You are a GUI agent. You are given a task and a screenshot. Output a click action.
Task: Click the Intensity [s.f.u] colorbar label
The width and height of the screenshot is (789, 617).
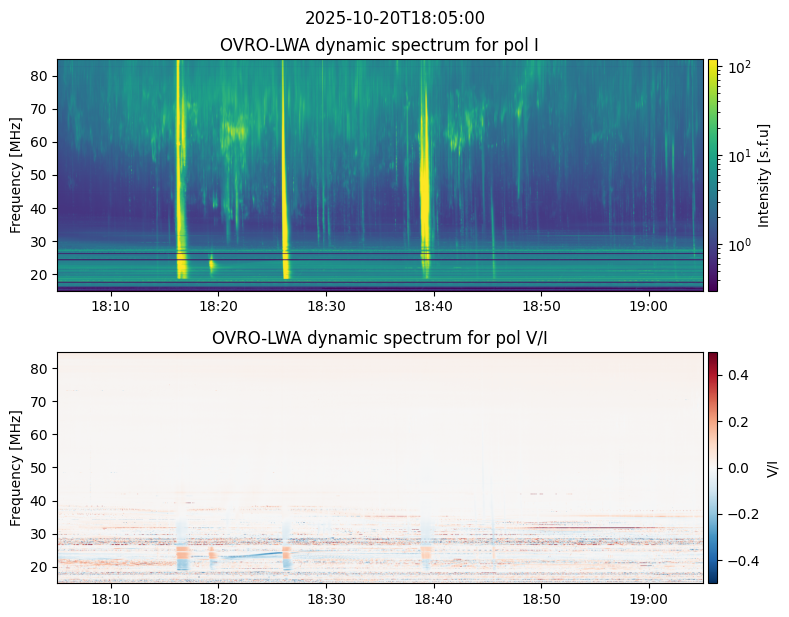(763, 176)
